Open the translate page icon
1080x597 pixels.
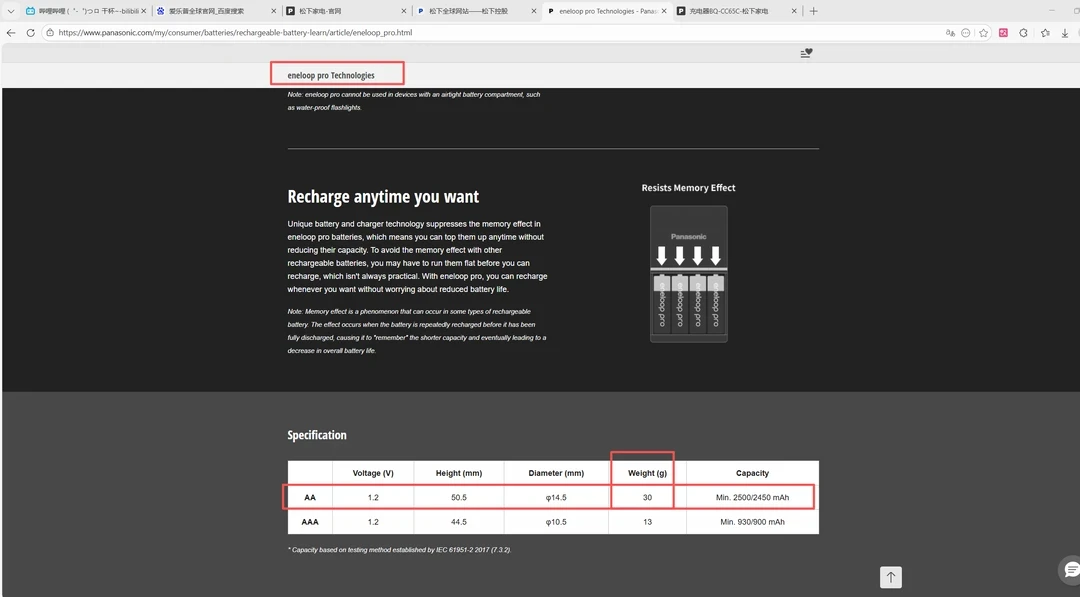point(951,32)
